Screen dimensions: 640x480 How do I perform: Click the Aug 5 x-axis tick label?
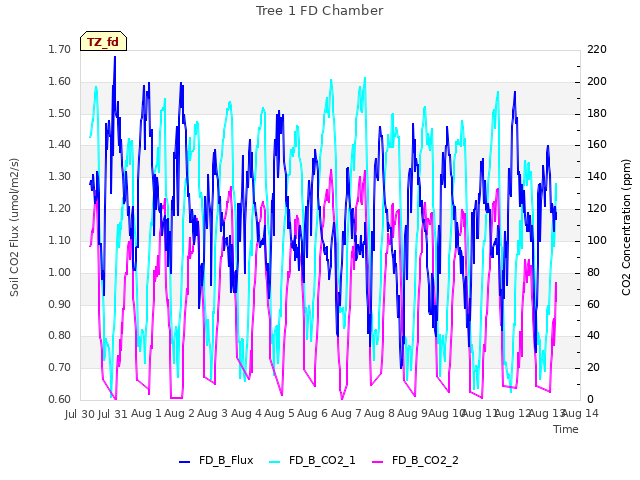tap(279, 413)
